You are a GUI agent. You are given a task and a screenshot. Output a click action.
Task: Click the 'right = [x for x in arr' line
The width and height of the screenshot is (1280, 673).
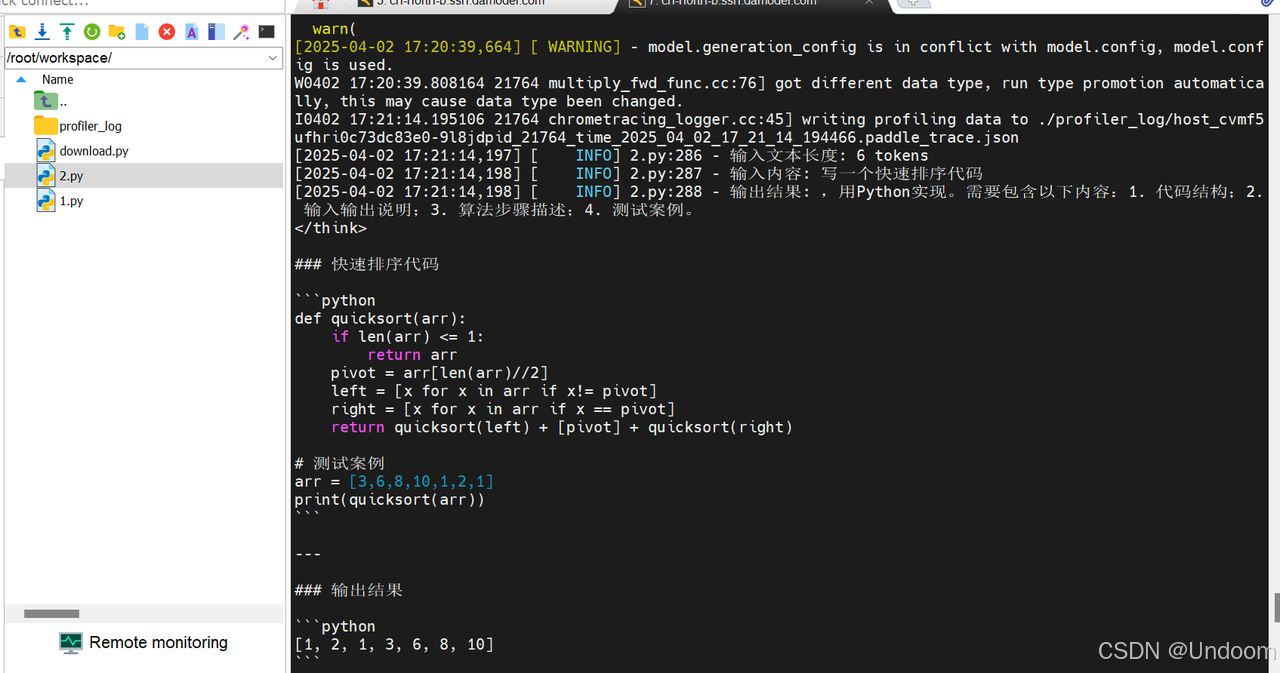click(503, 409)
